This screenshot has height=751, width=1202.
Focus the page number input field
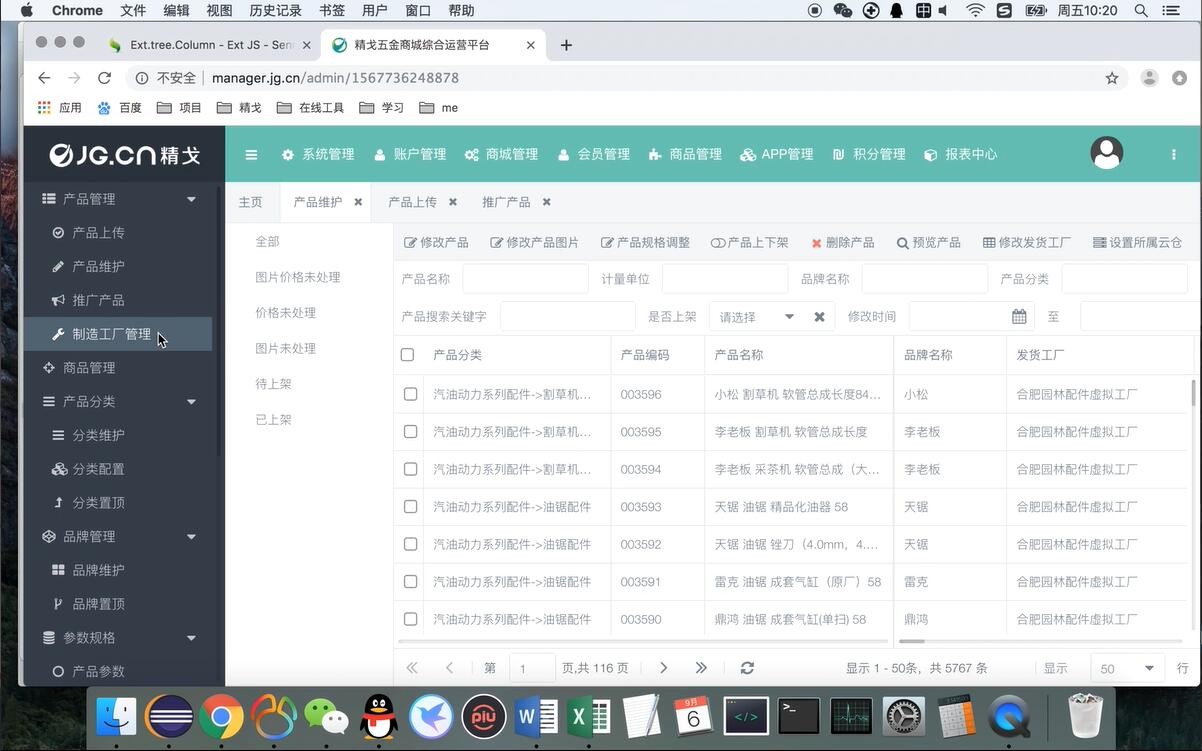[x=532, y=668]
